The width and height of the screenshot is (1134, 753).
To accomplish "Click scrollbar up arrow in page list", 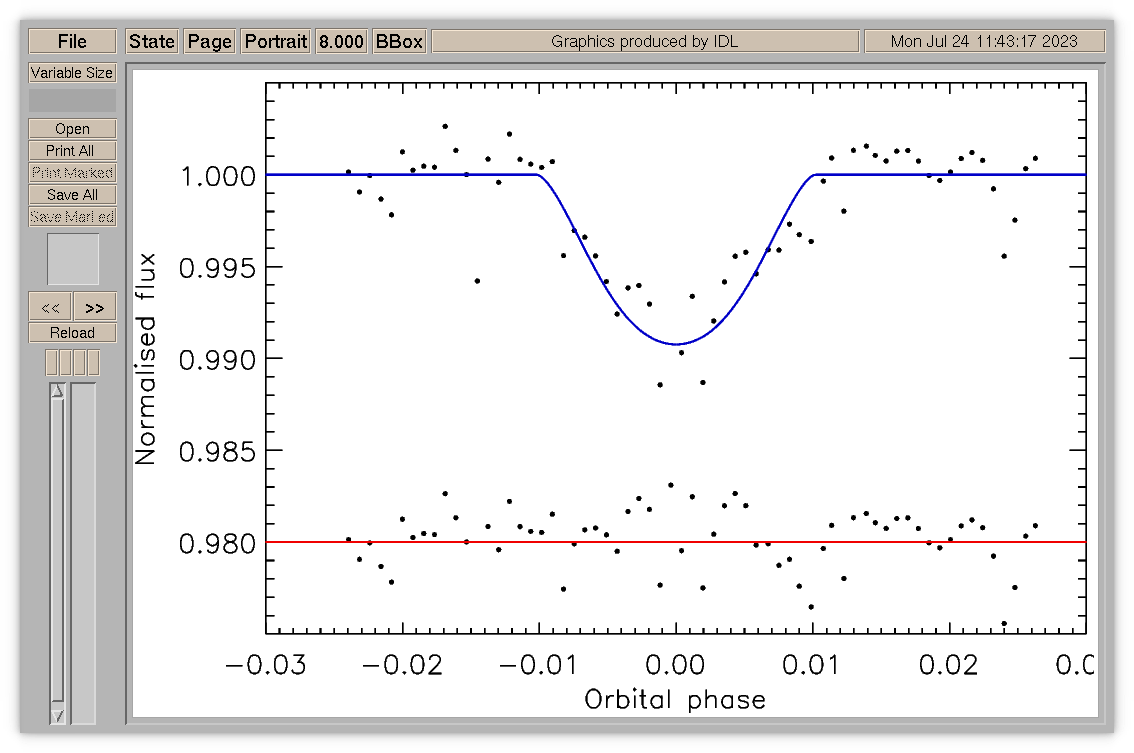I will 57,391.
